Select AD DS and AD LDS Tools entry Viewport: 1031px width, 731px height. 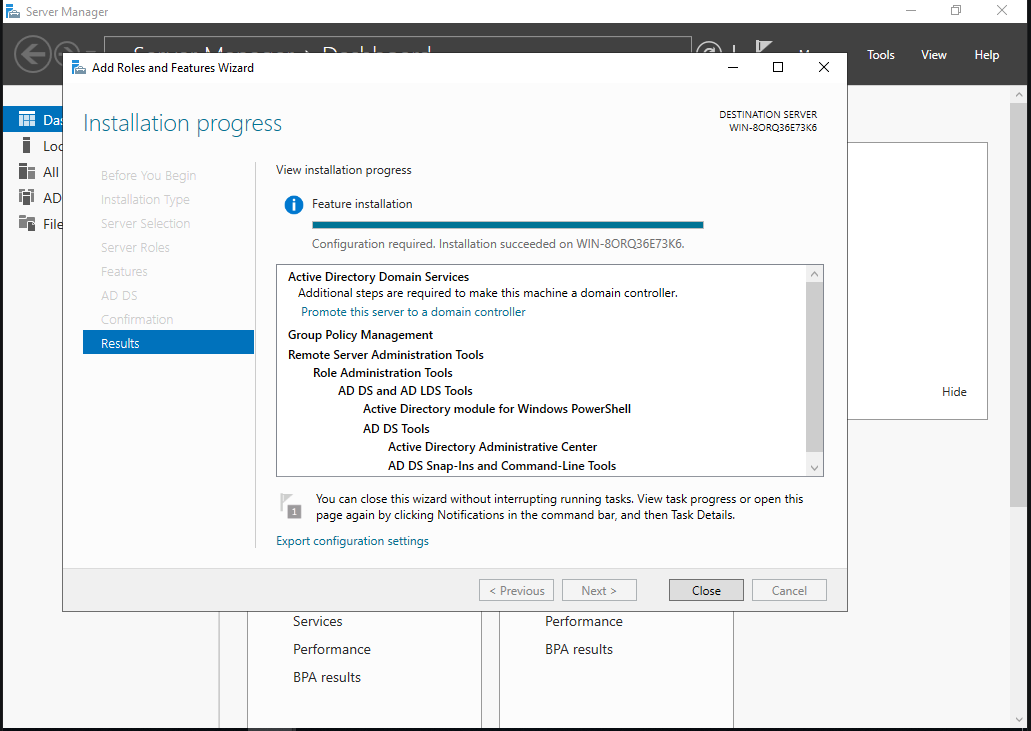tap(405, 390)
